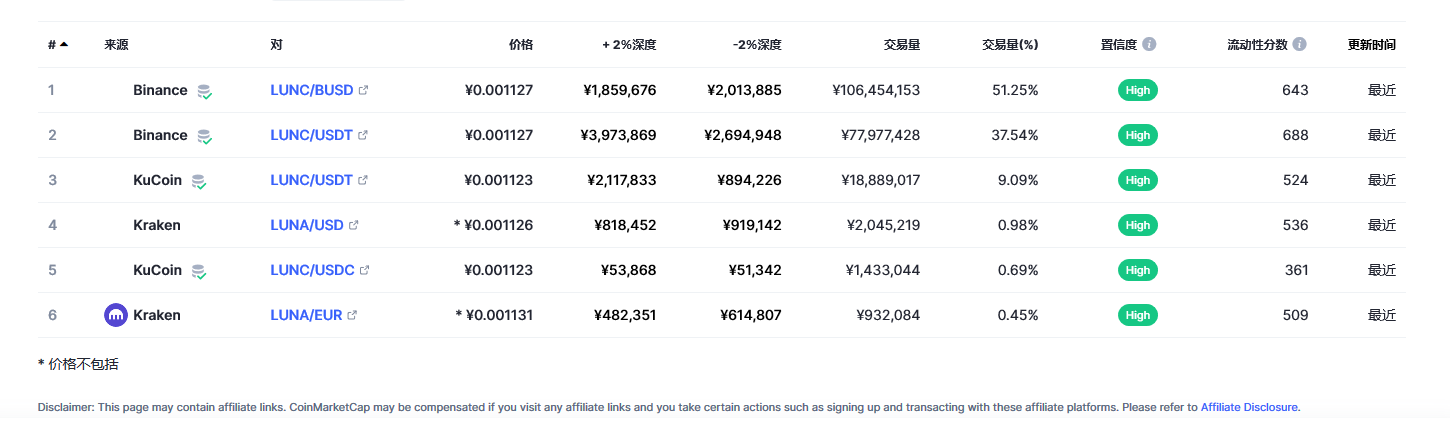
Task: Click info icon next to 置信度 header
Action: point(1149,44)
